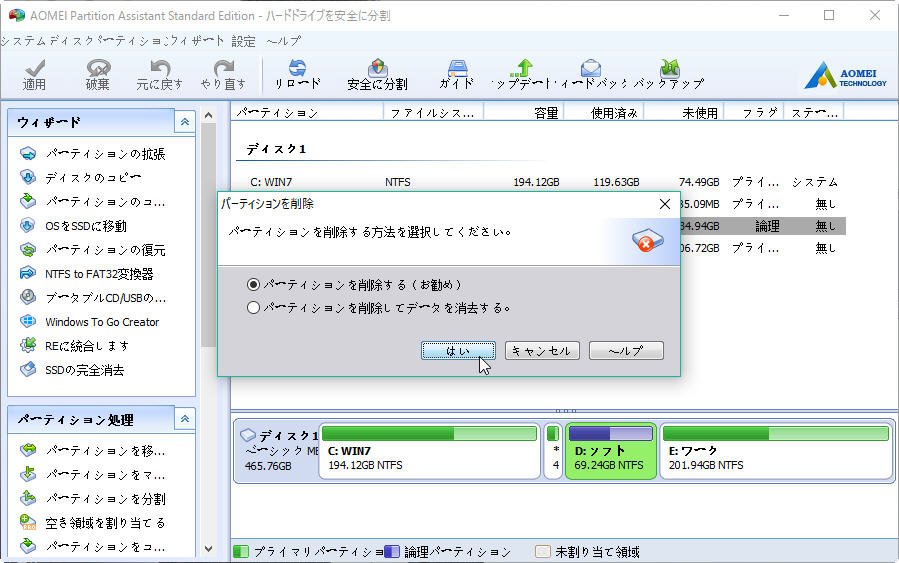899x563 pixels.
Task: Click the Backup toolbar icon
Action: tap(670, 68)
